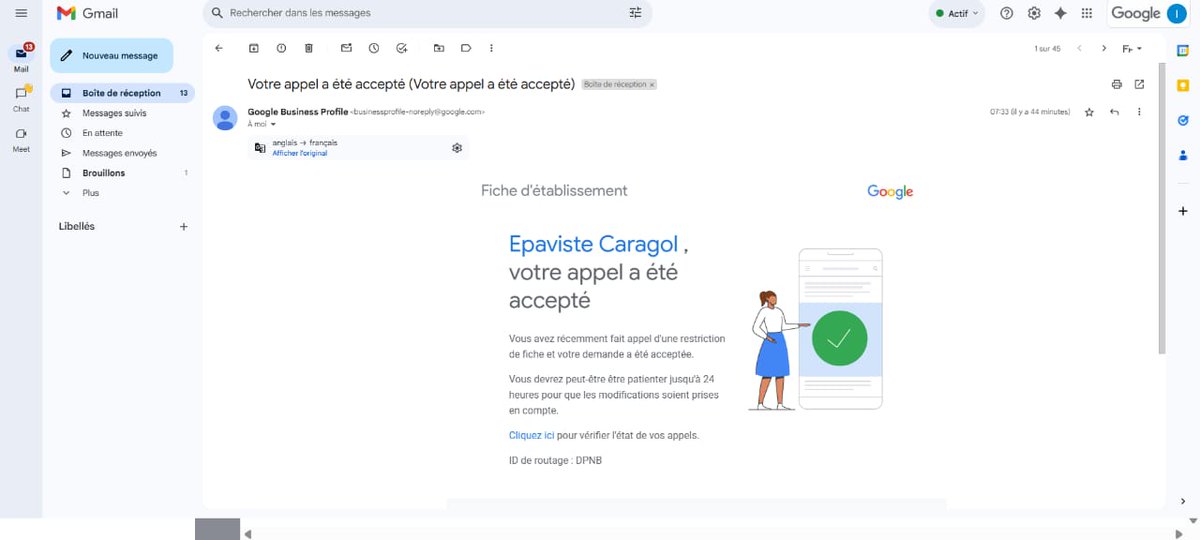Screen dimensions: 1200x540
Task: Open Chat in the left rail
Action: click(21, 97)
